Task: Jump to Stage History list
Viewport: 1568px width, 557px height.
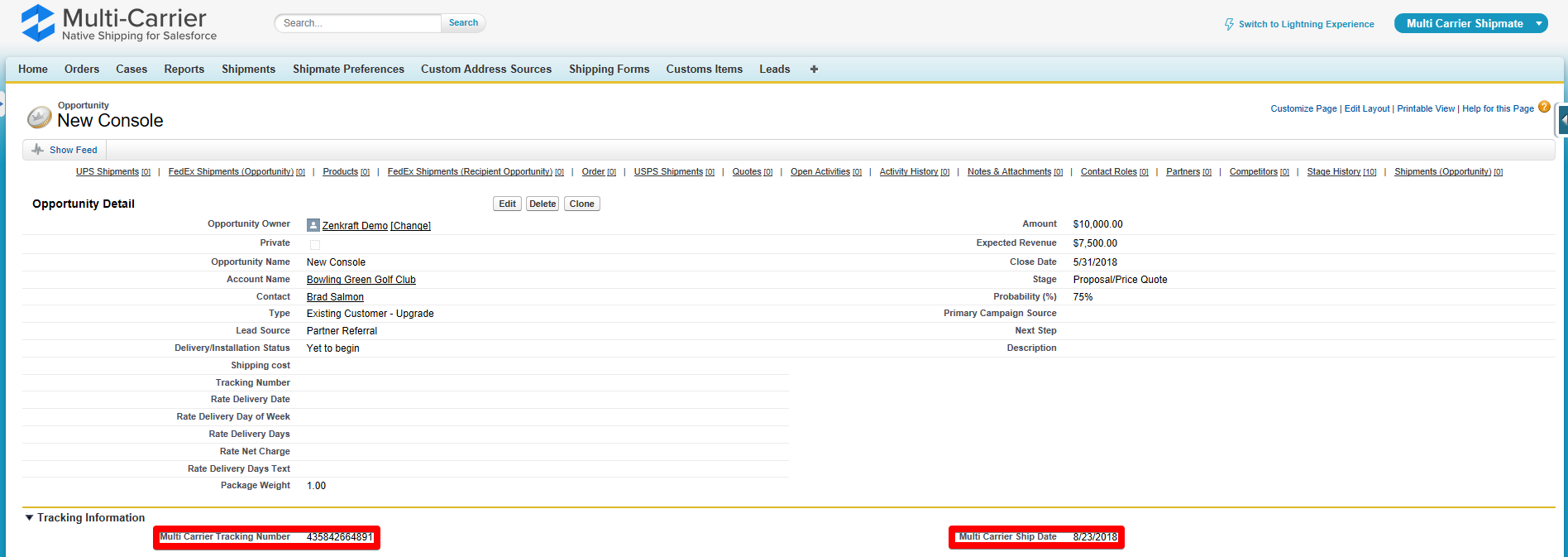Action: (x=1342, y=172)
